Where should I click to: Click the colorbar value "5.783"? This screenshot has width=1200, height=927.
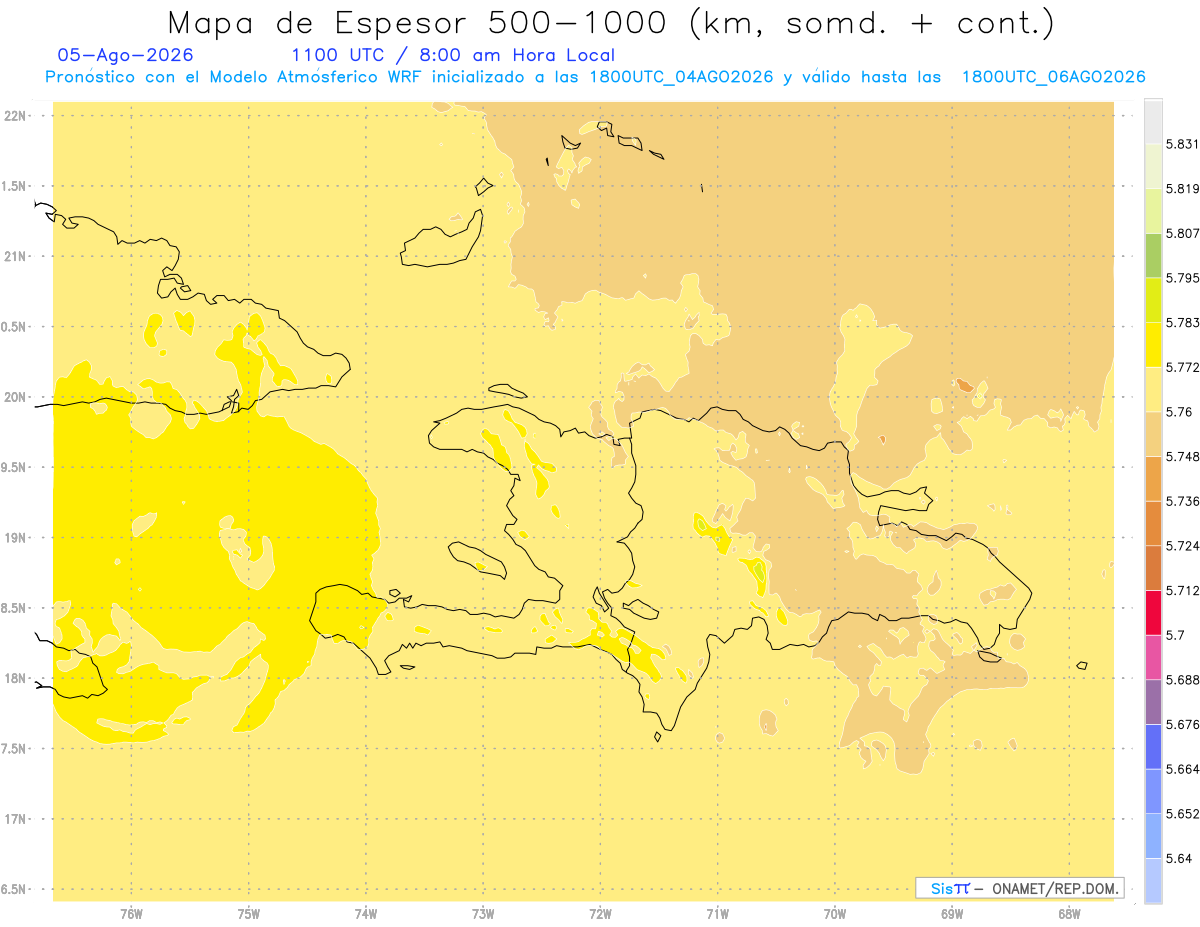click(1182, 323)
